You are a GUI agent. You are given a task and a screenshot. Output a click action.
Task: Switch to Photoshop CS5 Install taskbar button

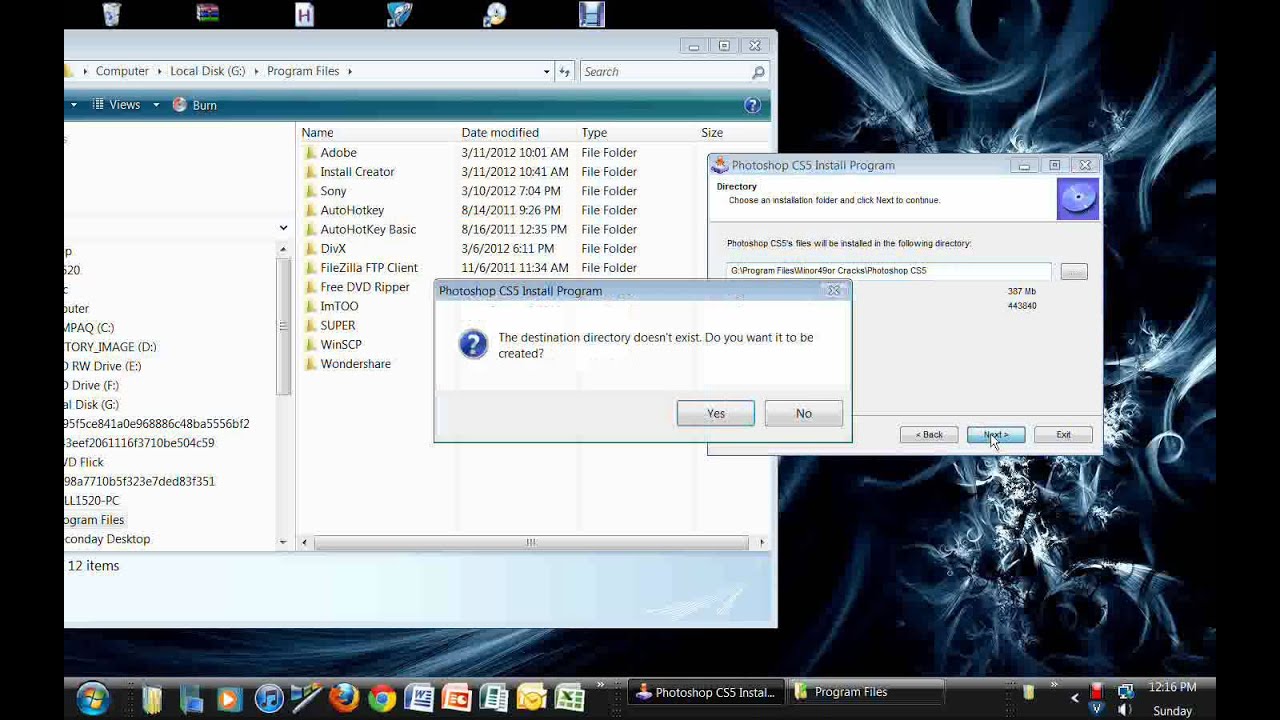(708, 692)
